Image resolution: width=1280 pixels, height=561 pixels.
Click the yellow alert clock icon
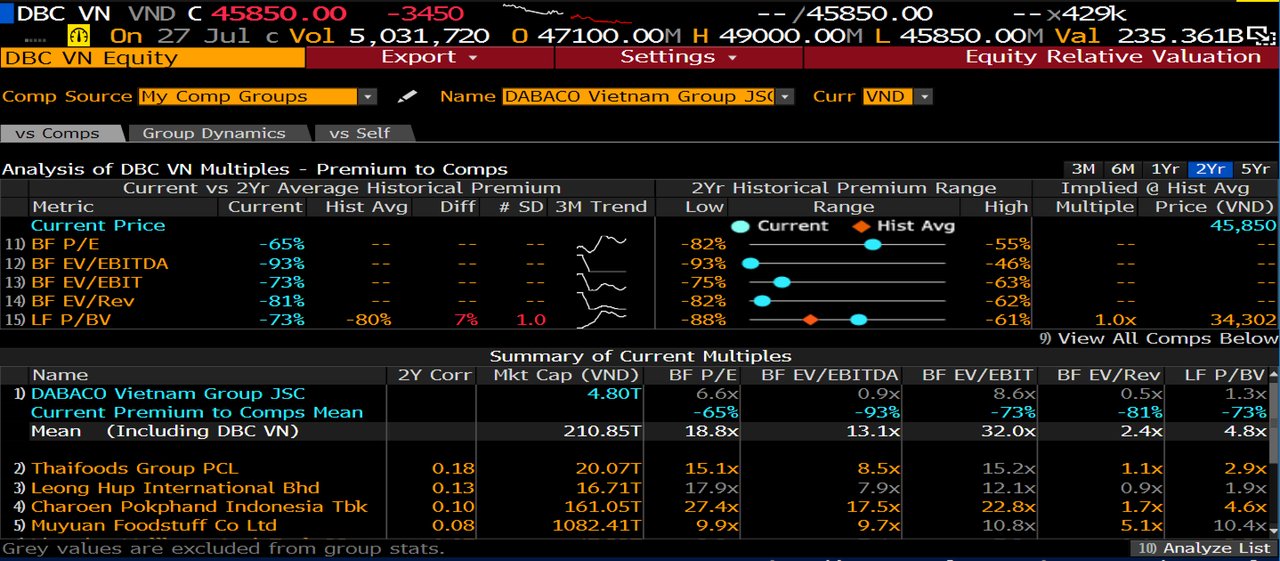click(x=81, y=35)
